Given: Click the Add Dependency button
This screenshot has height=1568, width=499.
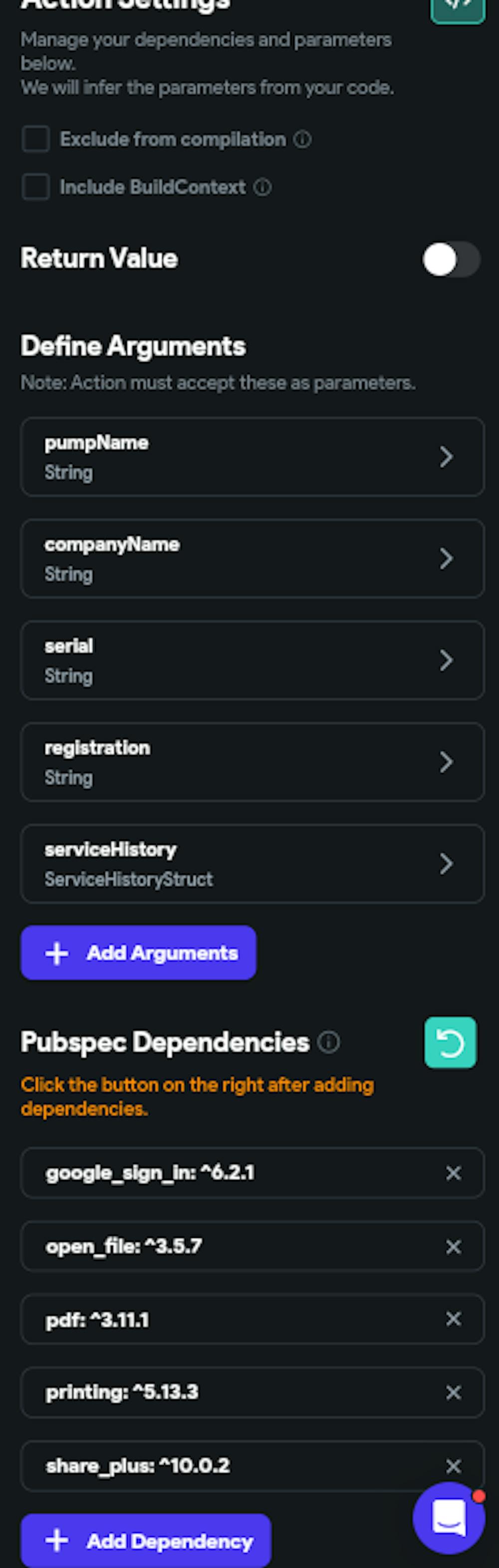Looking at the screenshot, I should click(146, 1541).
